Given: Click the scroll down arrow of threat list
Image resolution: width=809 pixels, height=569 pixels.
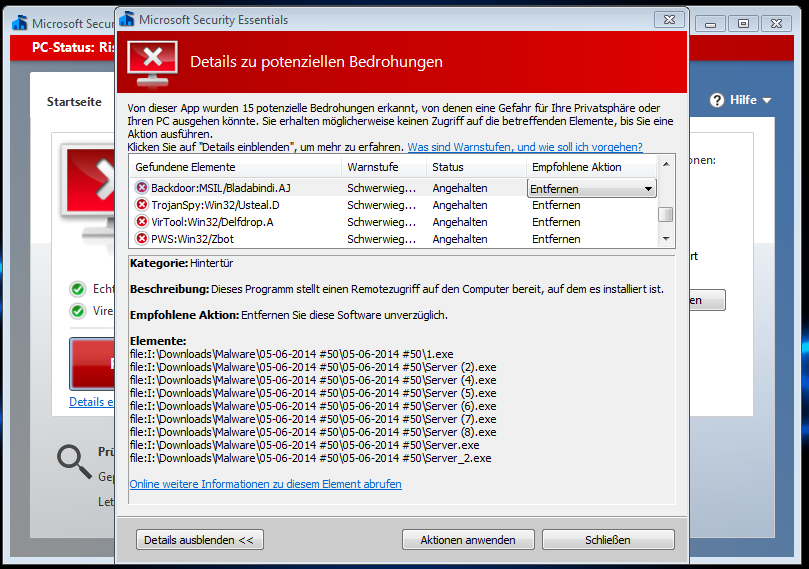Looking at the screenshot, I should [666, 238].
